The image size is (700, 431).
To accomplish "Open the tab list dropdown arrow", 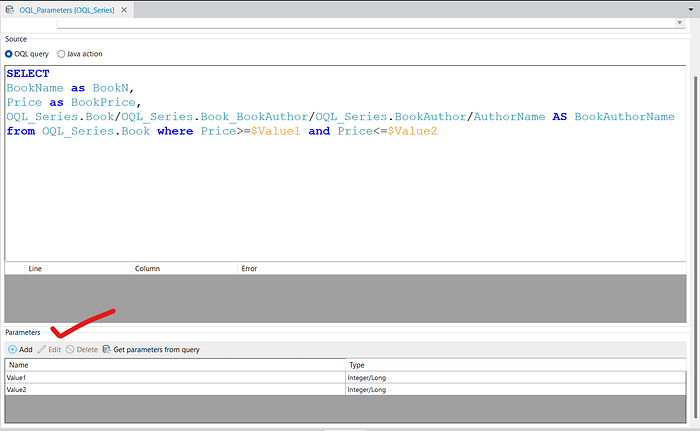I will tap(691, 9).
